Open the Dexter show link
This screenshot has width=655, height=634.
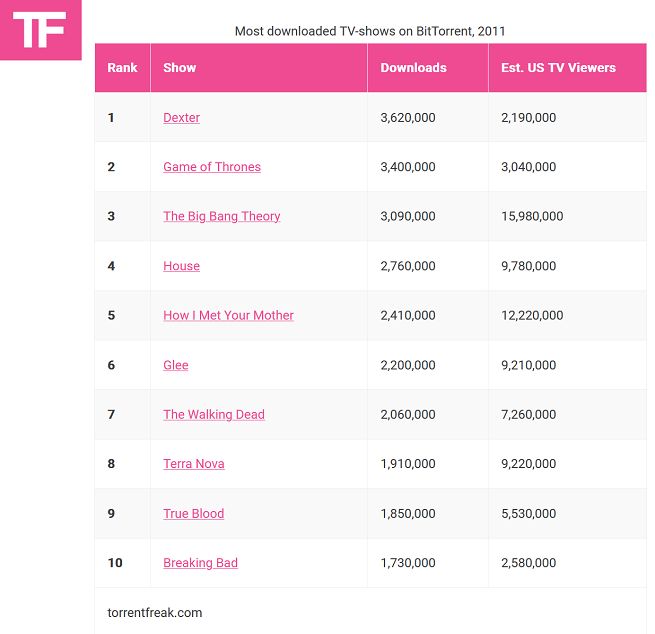point(181,118)
